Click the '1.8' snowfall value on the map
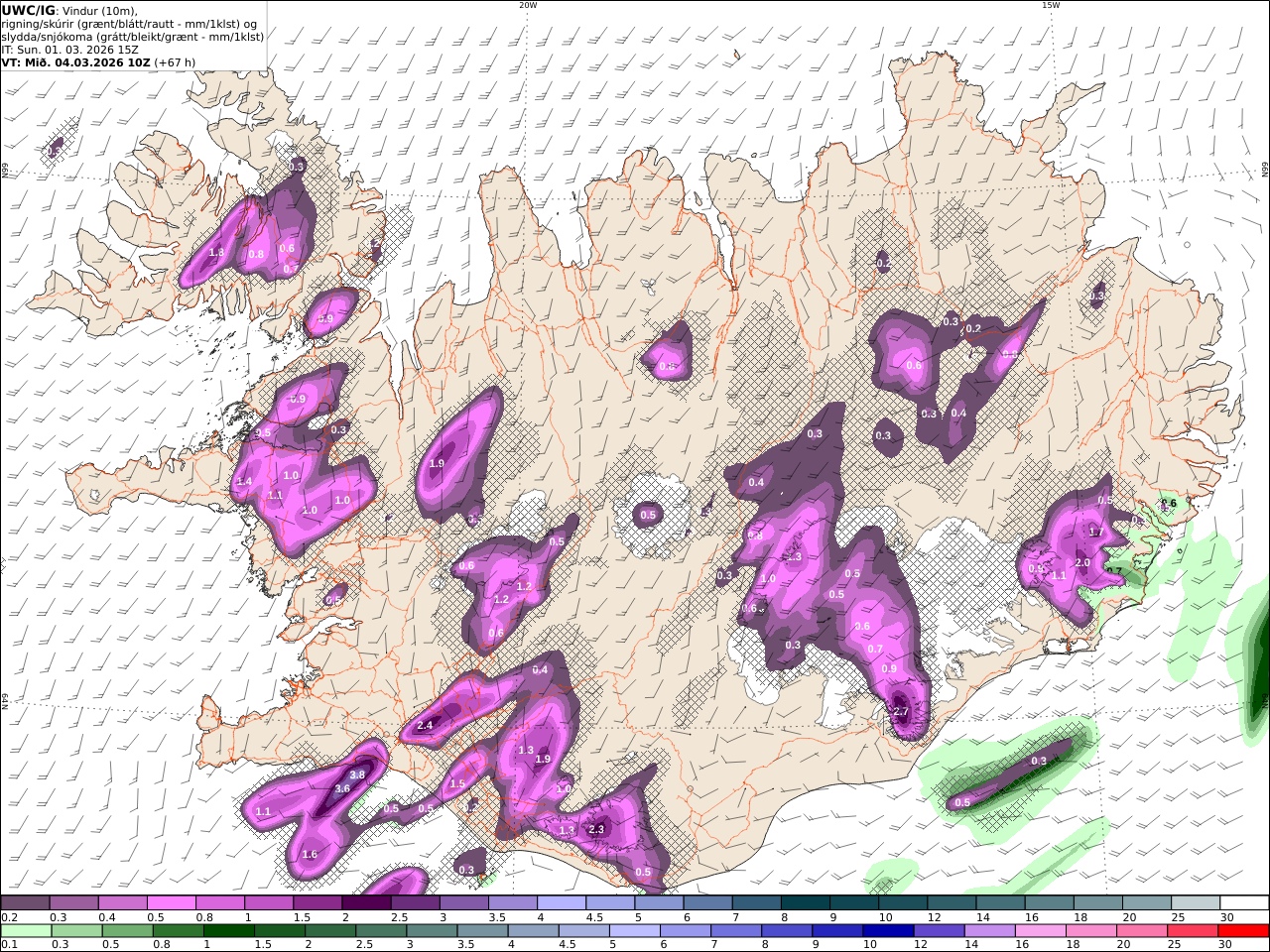 pos(216,252)
